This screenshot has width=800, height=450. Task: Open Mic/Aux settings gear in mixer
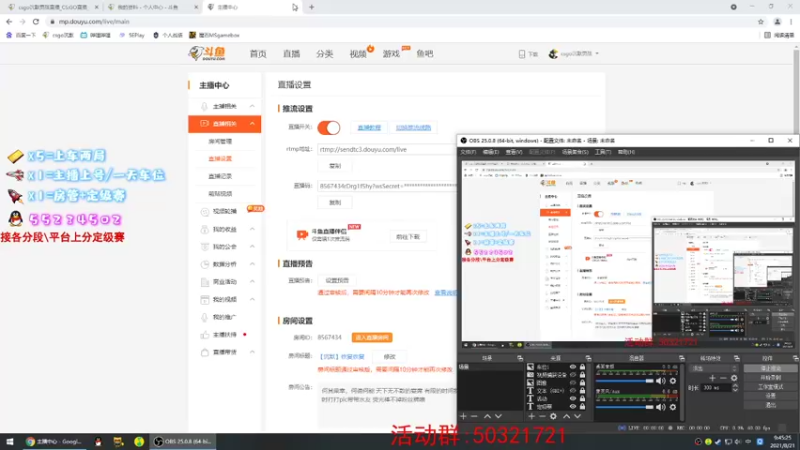coord(673,407)
